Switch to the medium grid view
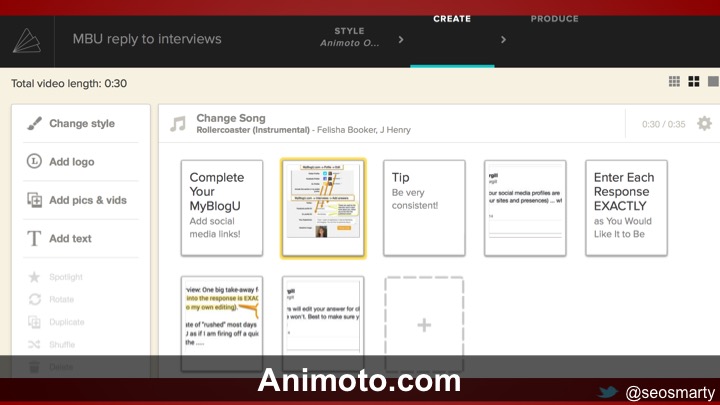The image size is (720, 405). click(x=693, y=82)
